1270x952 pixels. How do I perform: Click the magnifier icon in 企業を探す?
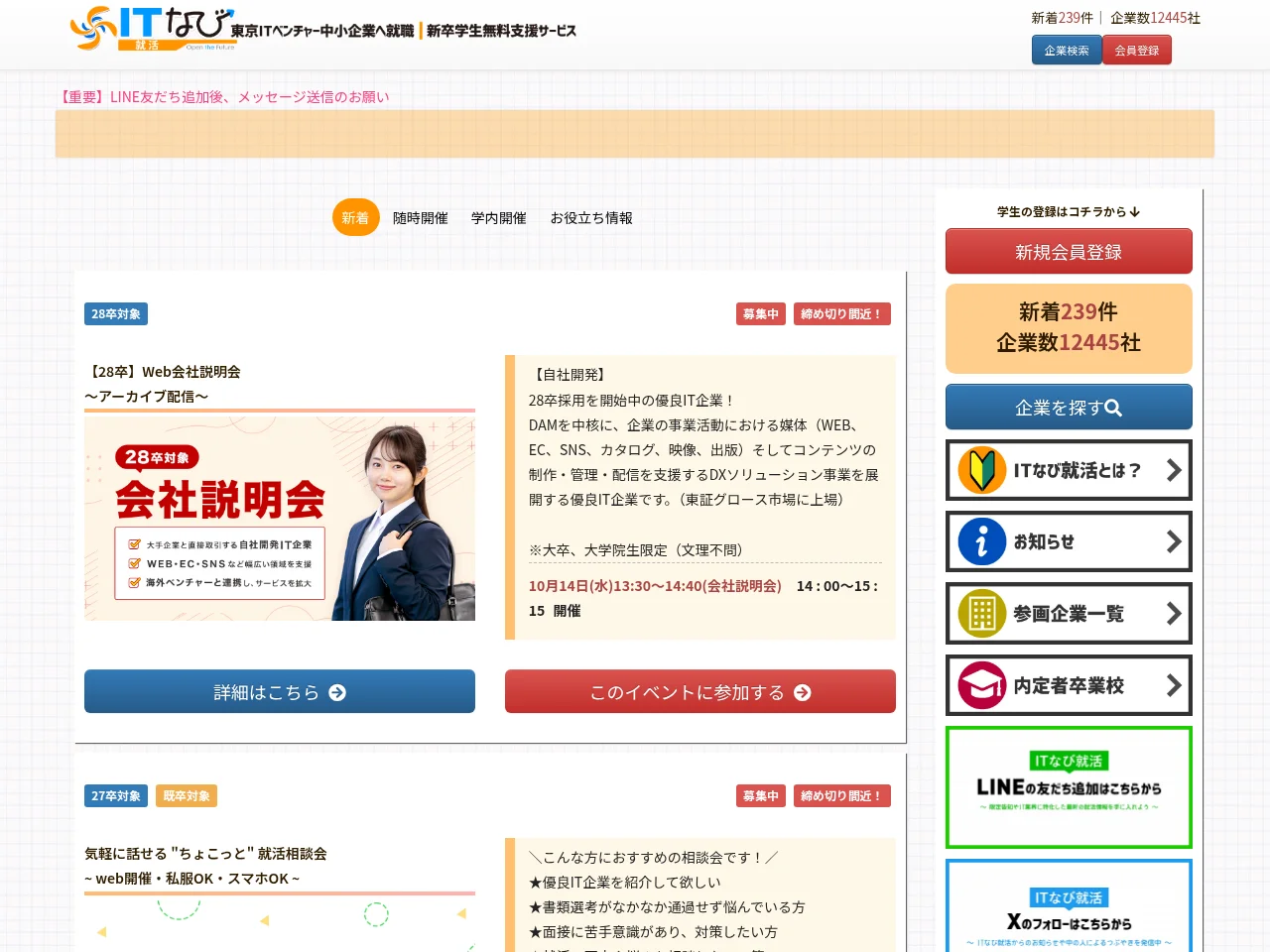pos(1113,408)
